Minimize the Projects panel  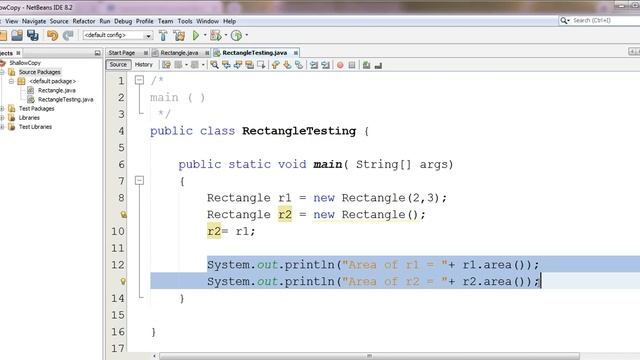[97, 53]
